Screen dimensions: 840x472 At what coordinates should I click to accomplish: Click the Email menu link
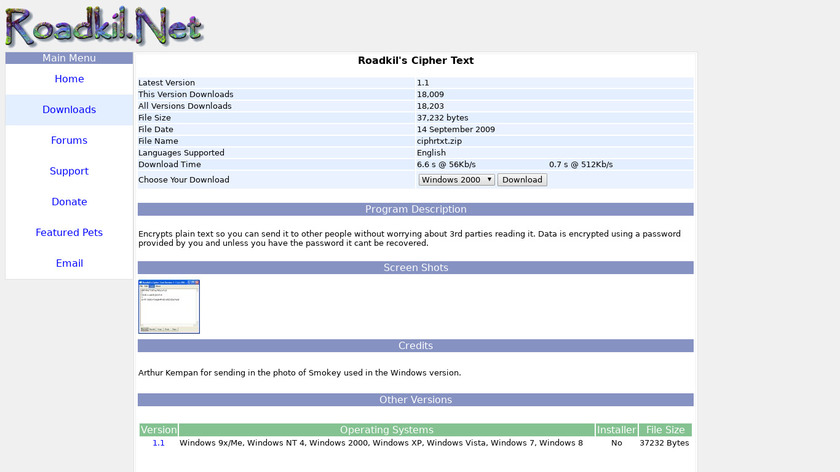[x=69, y=264]
